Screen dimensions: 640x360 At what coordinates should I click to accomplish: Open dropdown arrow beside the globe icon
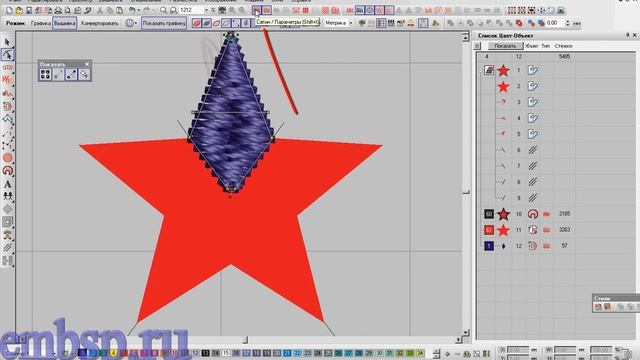136,24
